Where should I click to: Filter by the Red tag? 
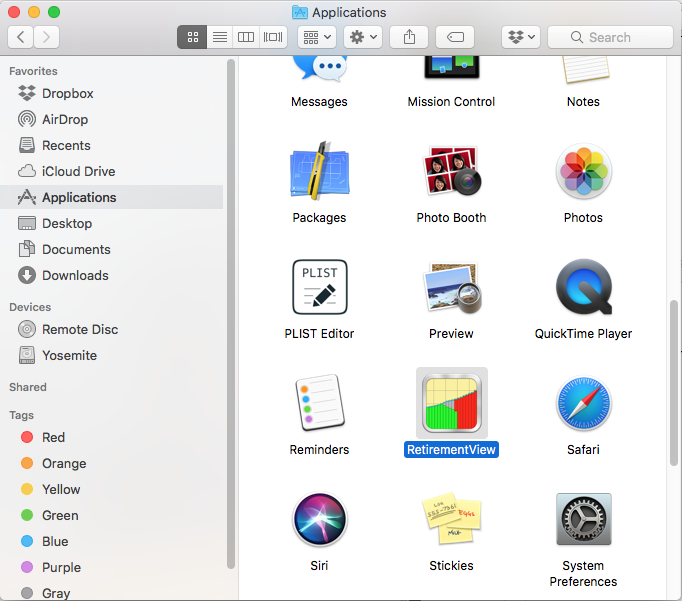112,437
